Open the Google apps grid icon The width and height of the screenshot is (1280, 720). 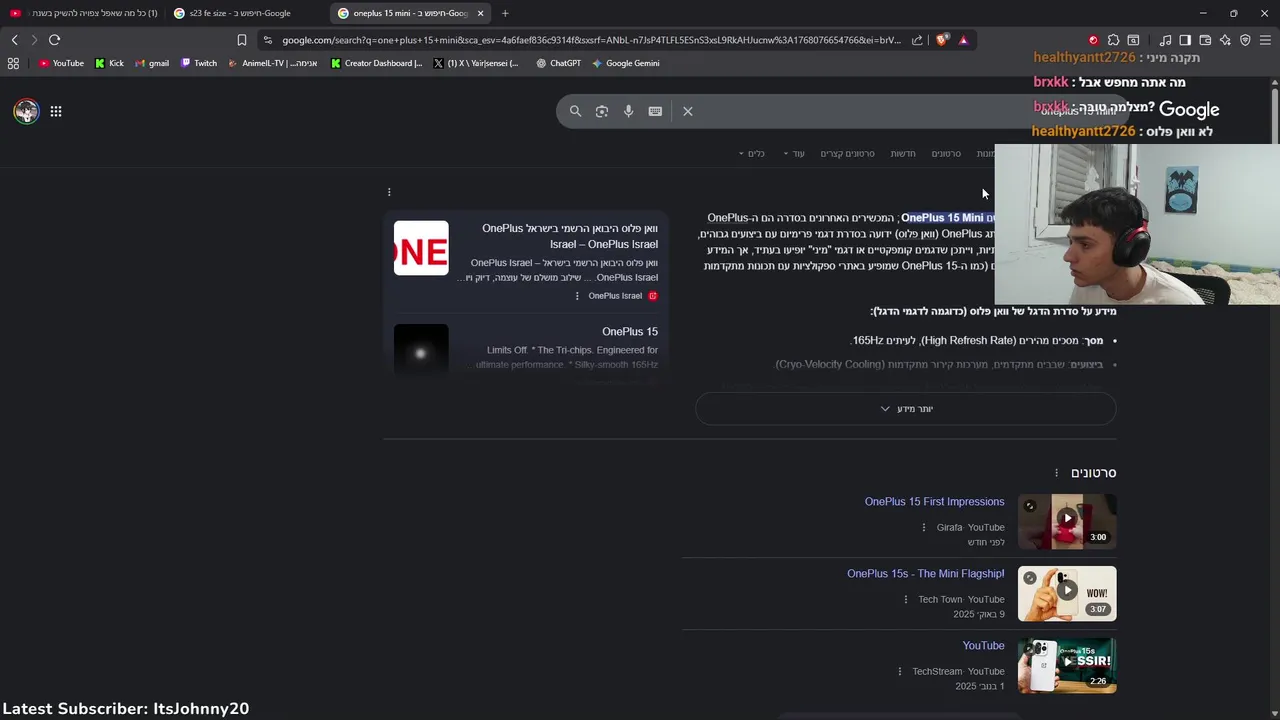pos(56,111)
